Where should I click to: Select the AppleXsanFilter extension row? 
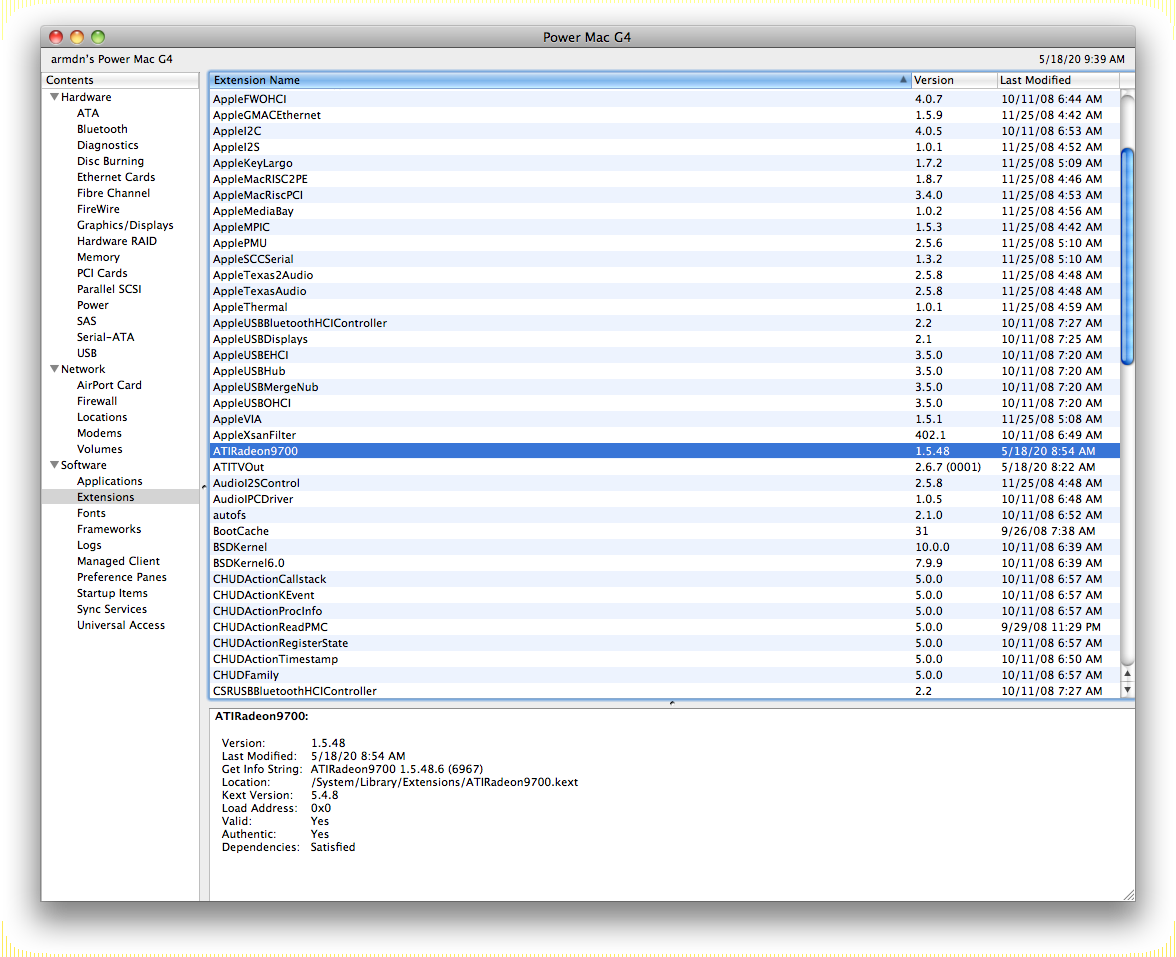664,435
